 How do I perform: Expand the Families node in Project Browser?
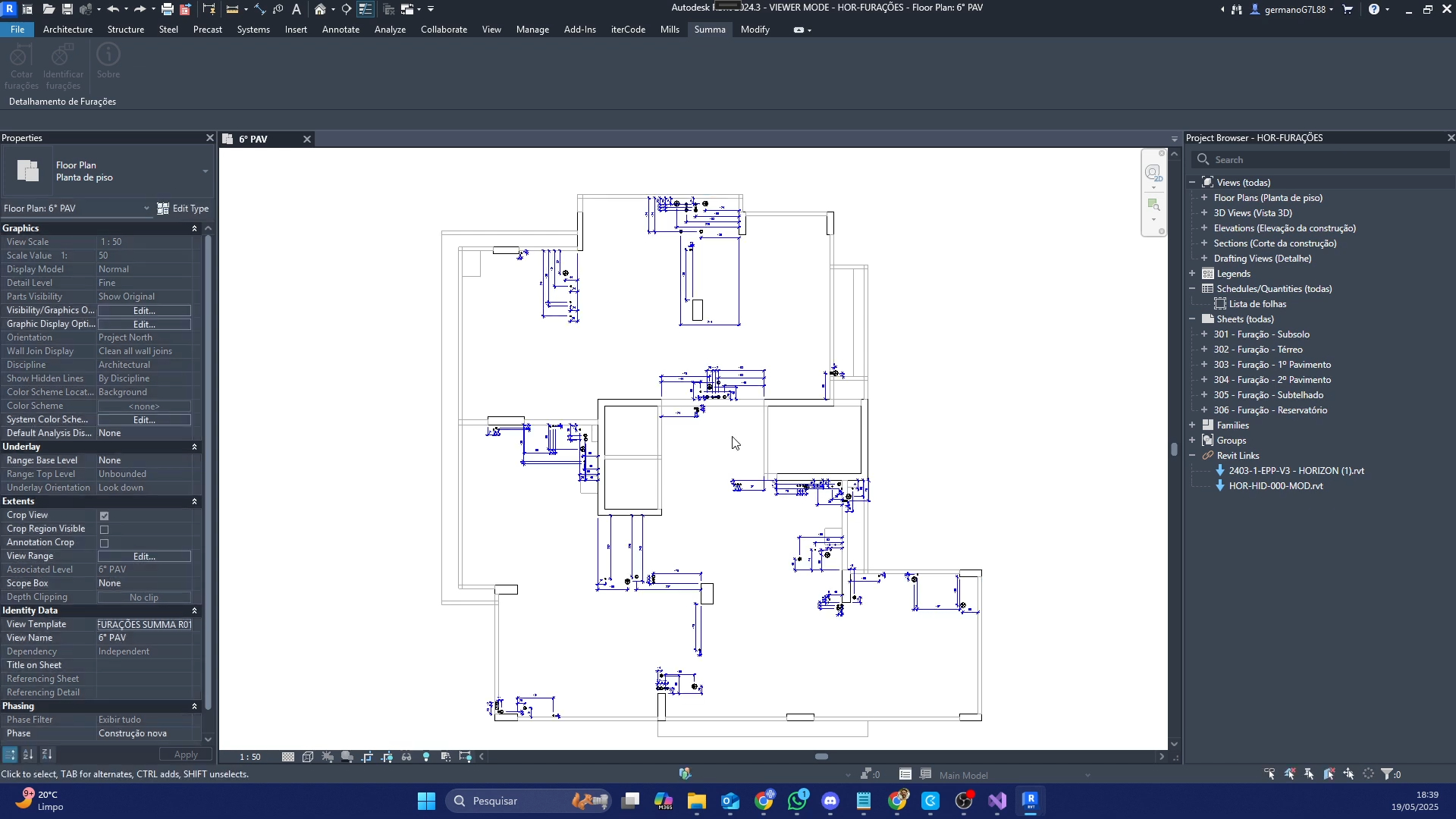tap(1193, 425)
